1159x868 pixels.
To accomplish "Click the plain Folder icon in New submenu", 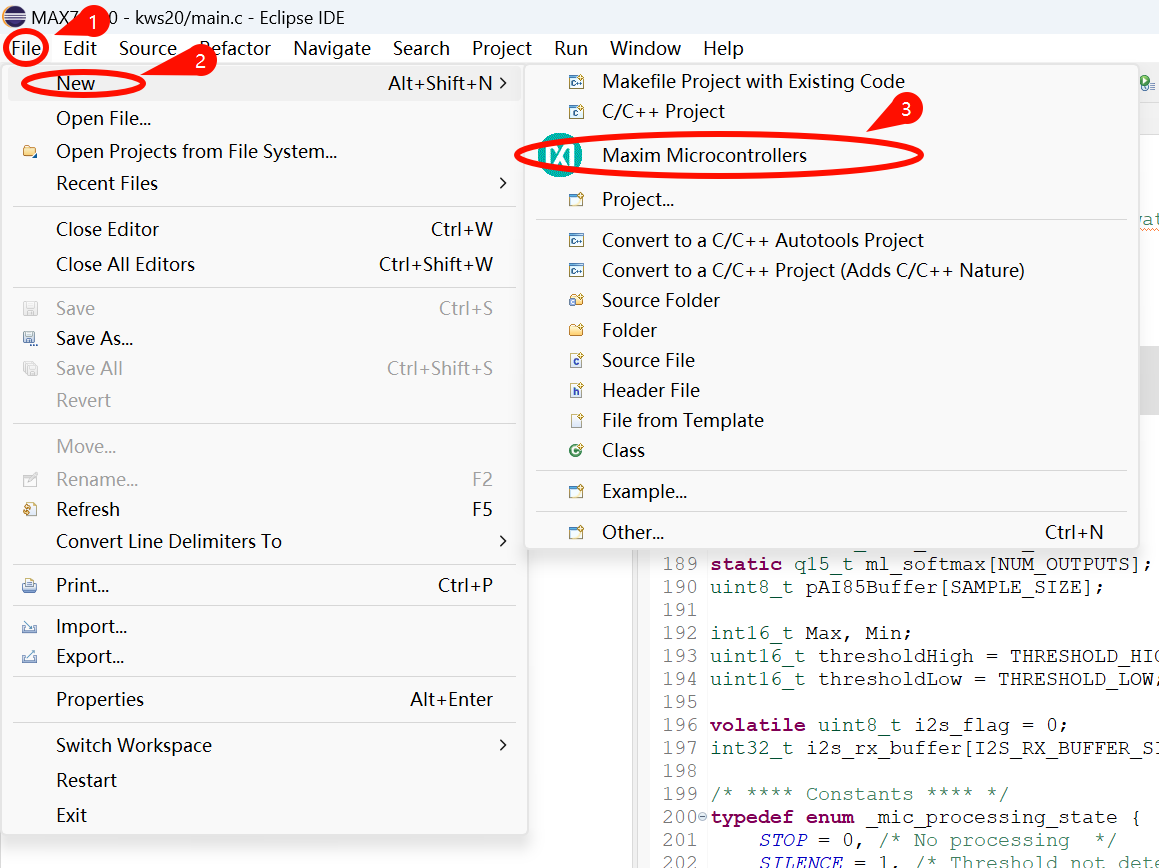I will point(576,330).
